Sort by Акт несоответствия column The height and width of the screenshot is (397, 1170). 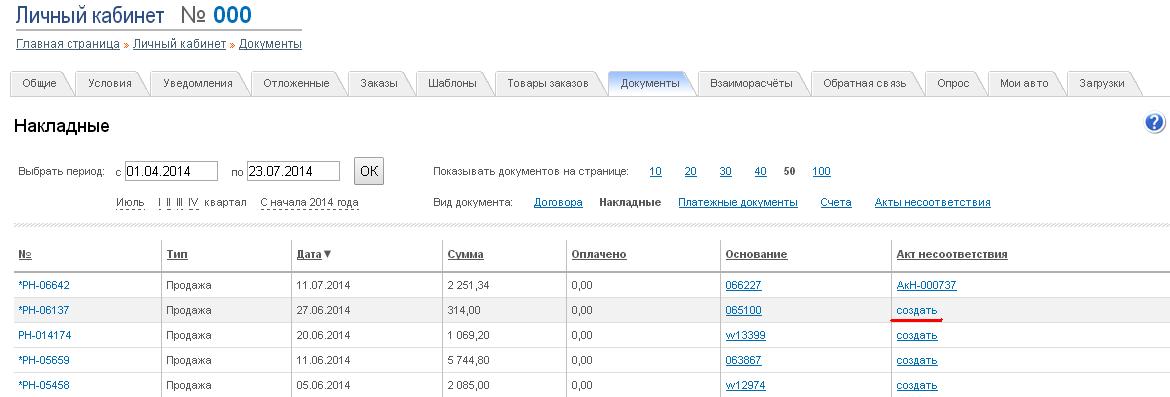pos(951,254)
